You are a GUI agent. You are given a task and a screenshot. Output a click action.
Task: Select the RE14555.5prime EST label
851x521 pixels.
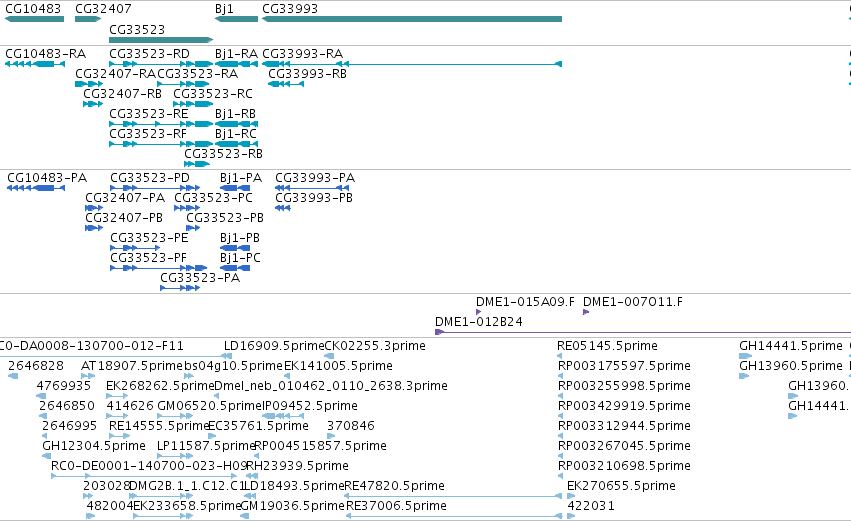point(159,427)
